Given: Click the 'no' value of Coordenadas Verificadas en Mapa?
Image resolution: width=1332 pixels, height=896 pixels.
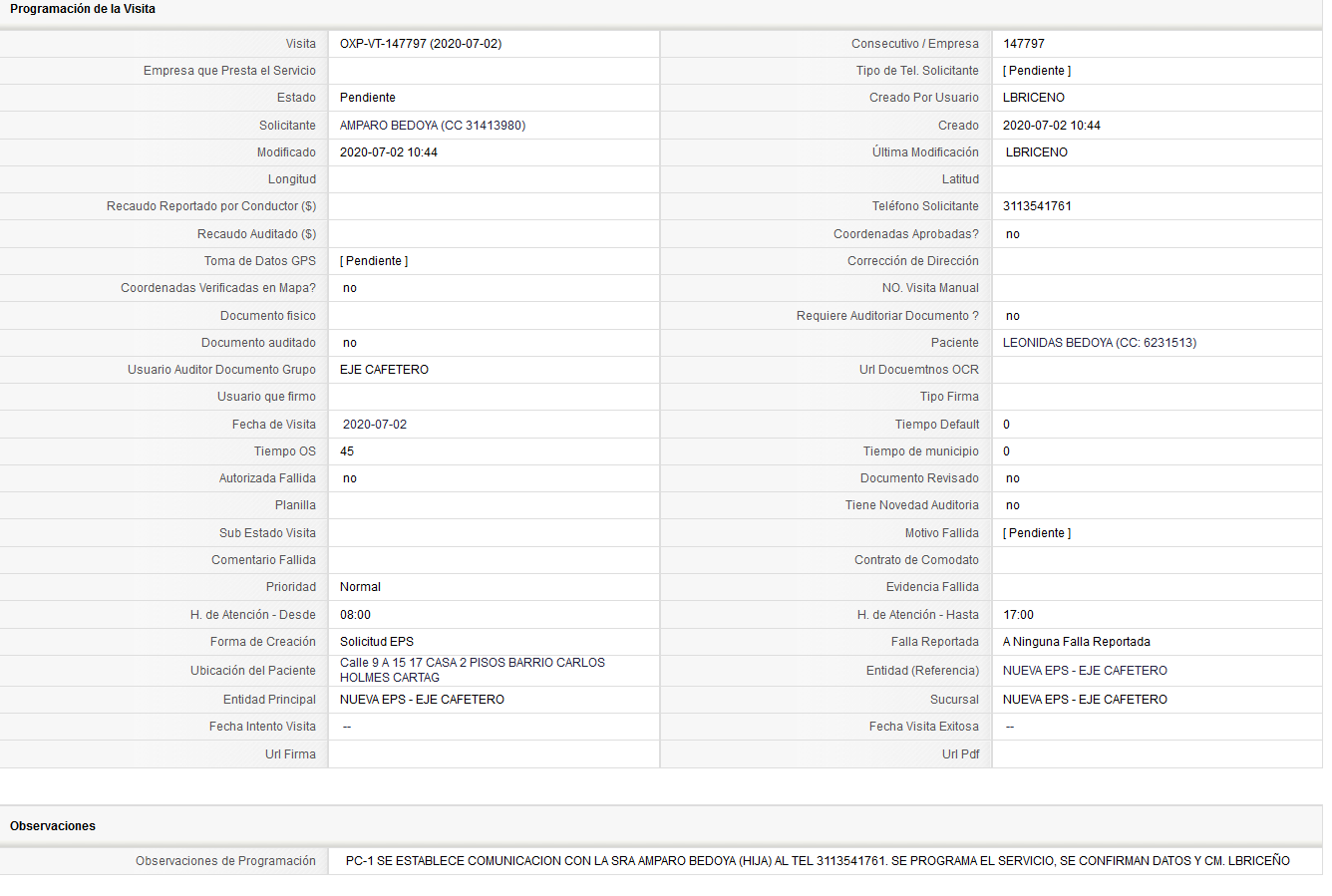Looking at the screenshot, I should 350,288.
